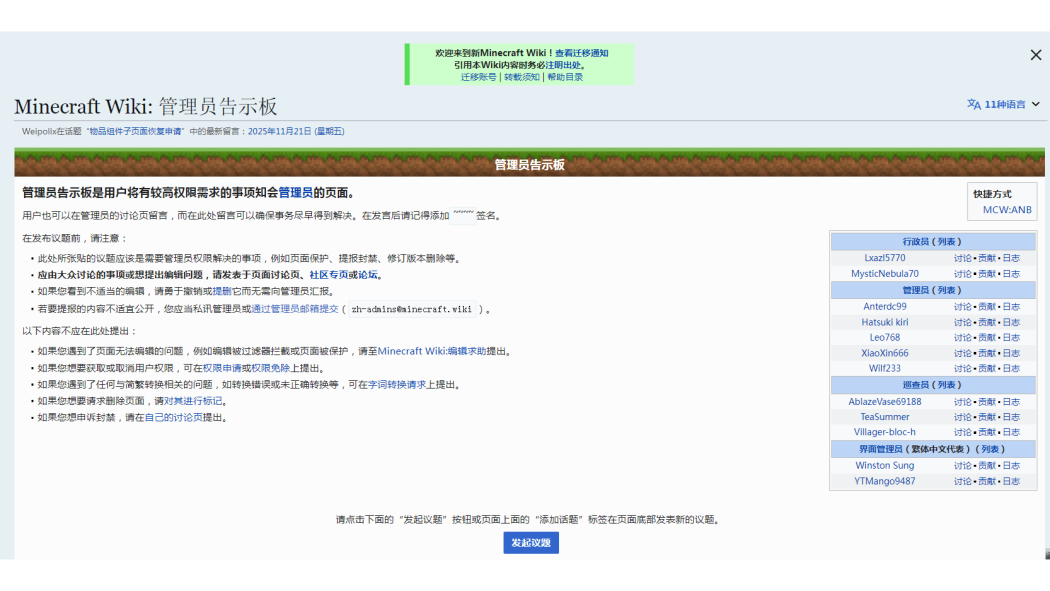Open the 自己的讨论页 link
This screenshot has height=591, width=1050.
click(173, 418)
